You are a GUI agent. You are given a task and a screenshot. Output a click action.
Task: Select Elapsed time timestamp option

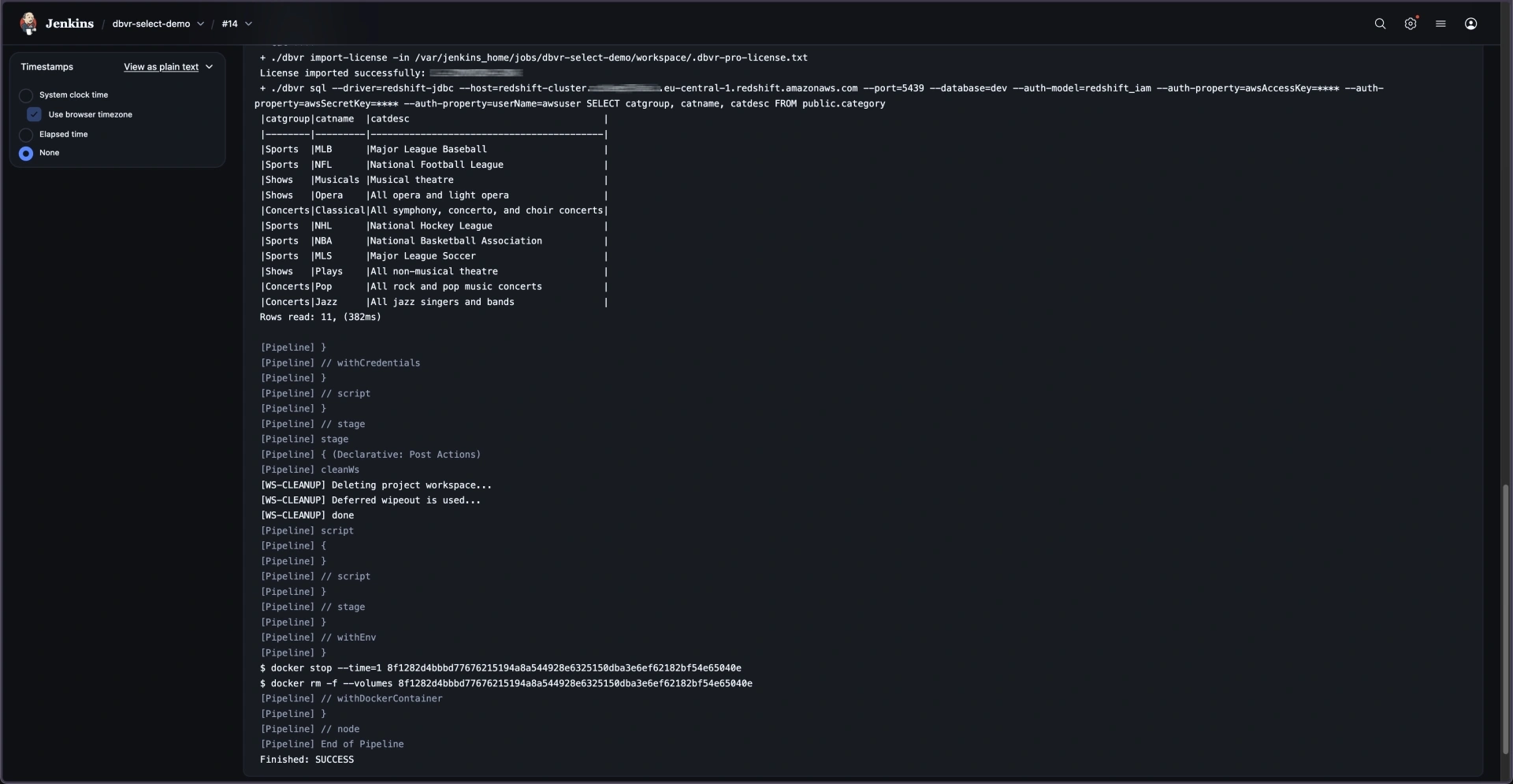pyautogui.click(x=26, y=135)
